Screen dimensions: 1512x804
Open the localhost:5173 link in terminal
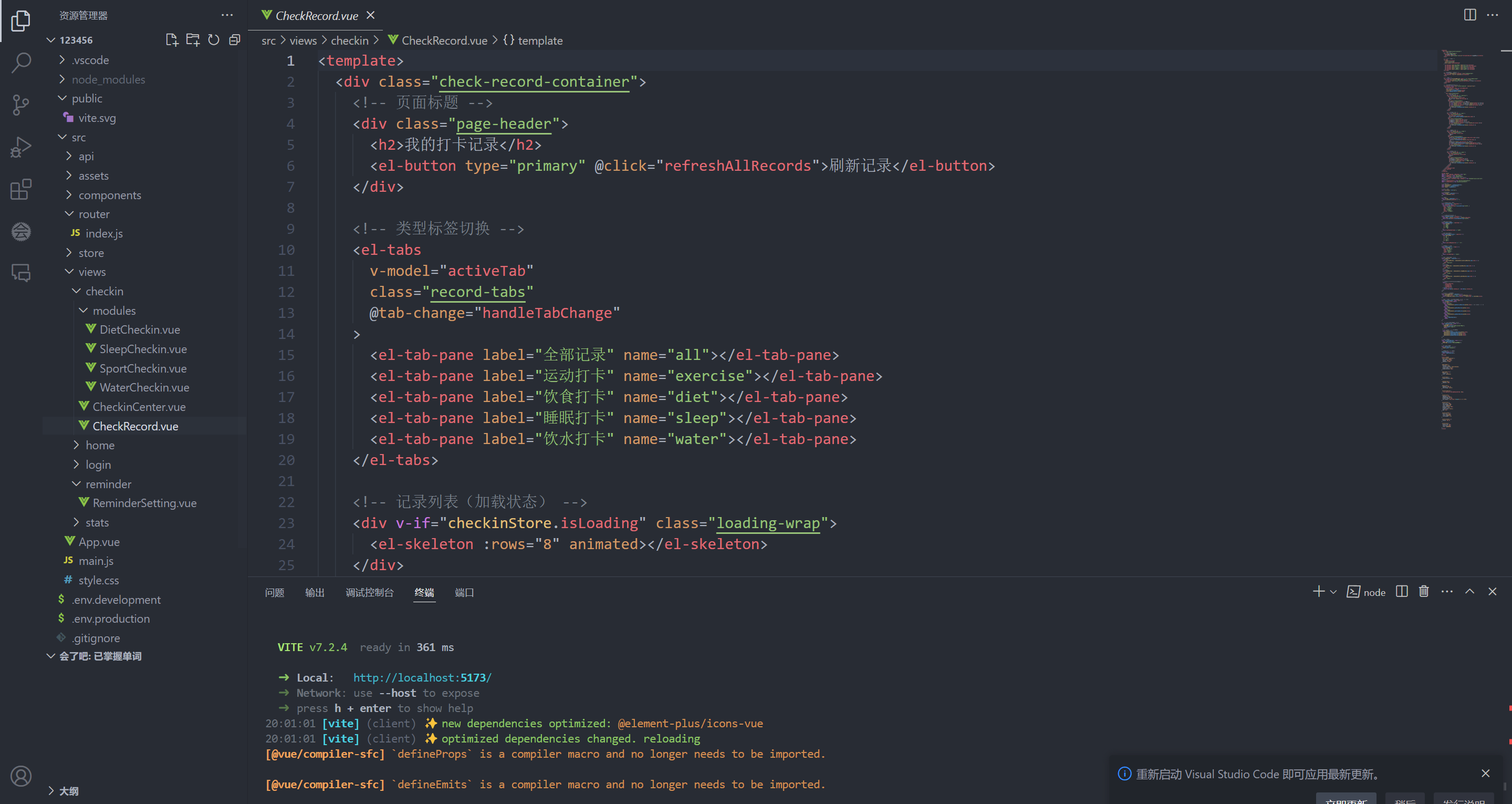[422, 677]
